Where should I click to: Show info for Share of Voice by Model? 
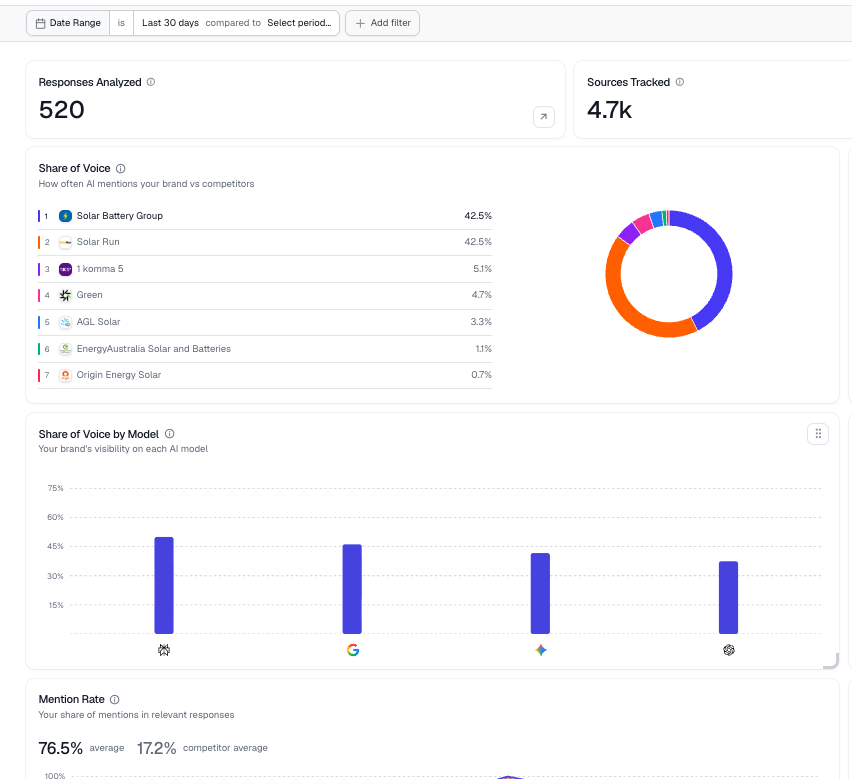(x=170, y=434)
